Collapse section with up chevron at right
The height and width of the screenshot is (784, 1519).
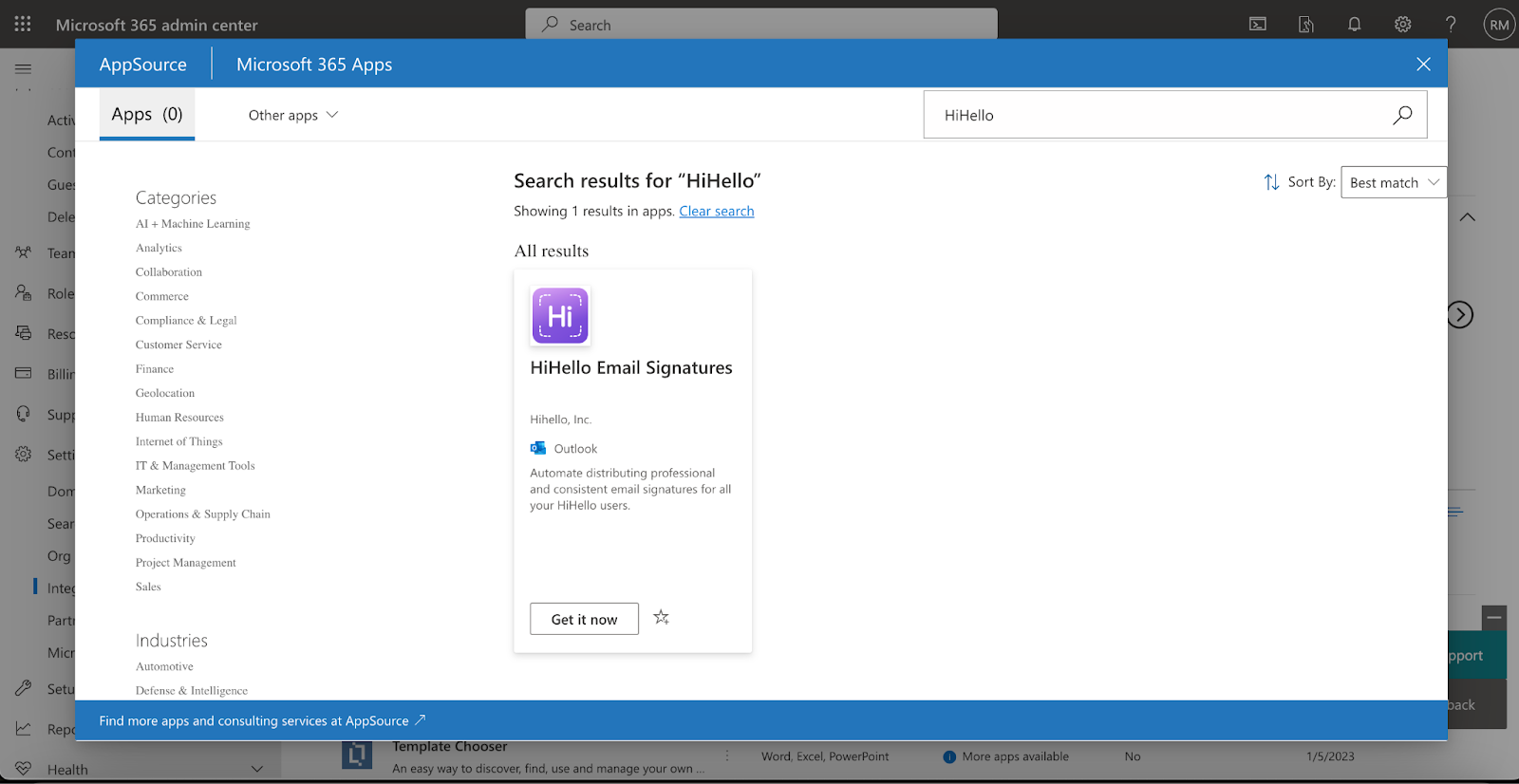(x=1468, y=217)
